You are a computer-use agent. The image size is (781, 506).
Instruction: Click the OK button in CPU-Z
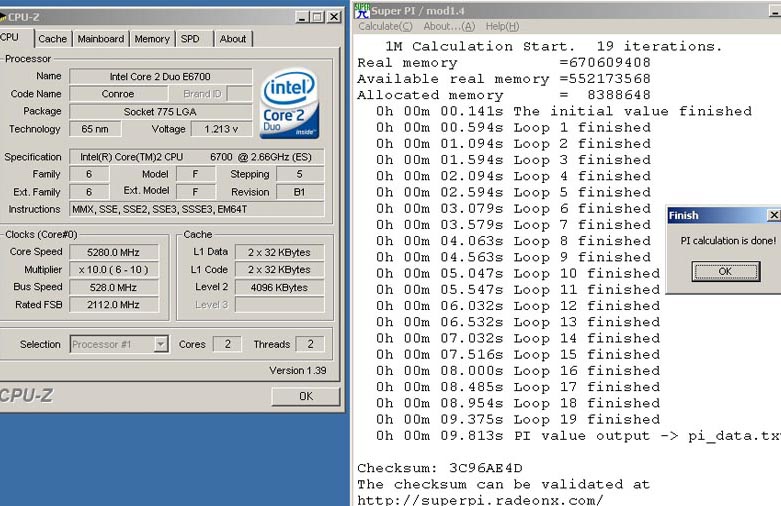(306, 396)
